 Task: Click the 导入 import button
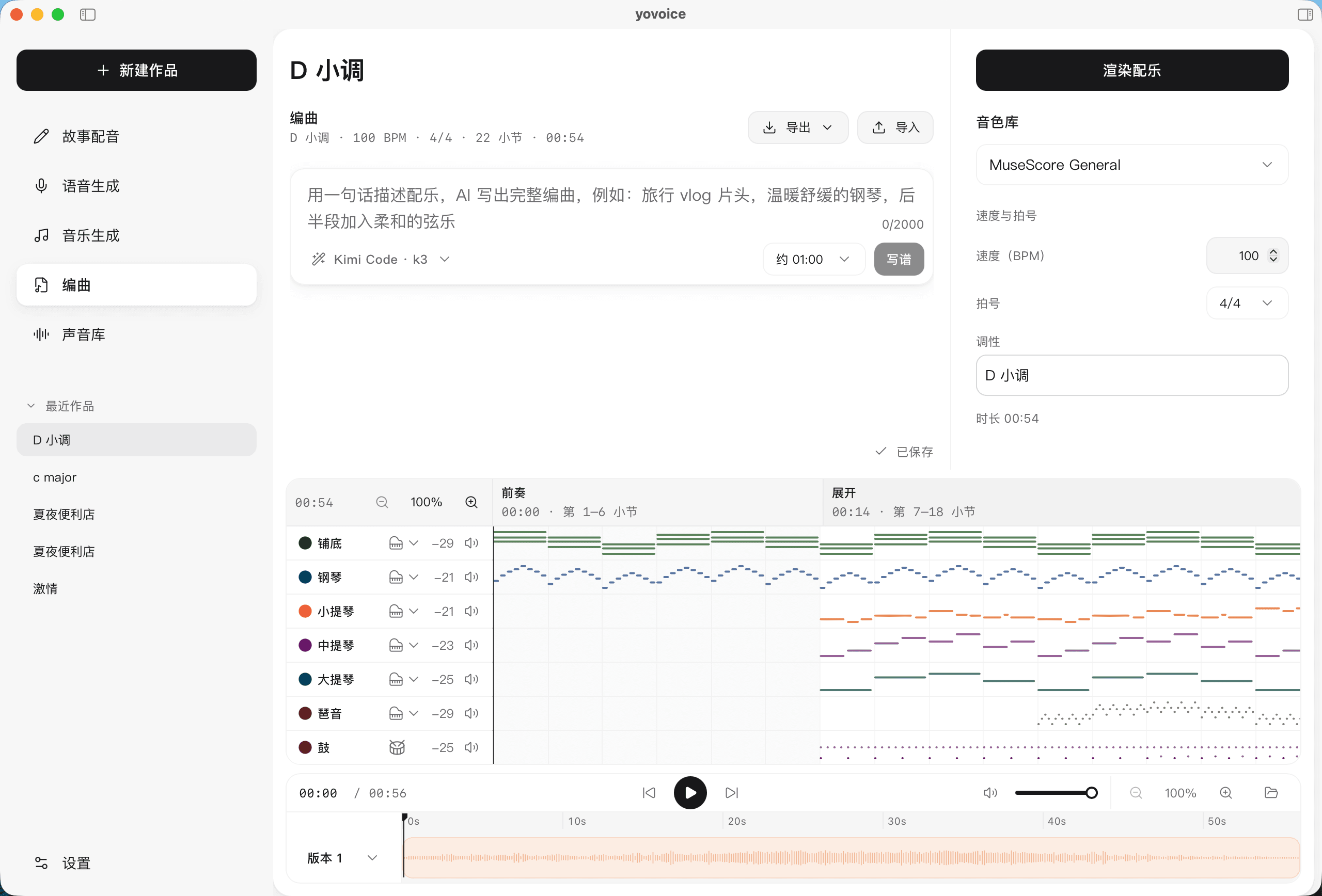(x=895, y=127)
